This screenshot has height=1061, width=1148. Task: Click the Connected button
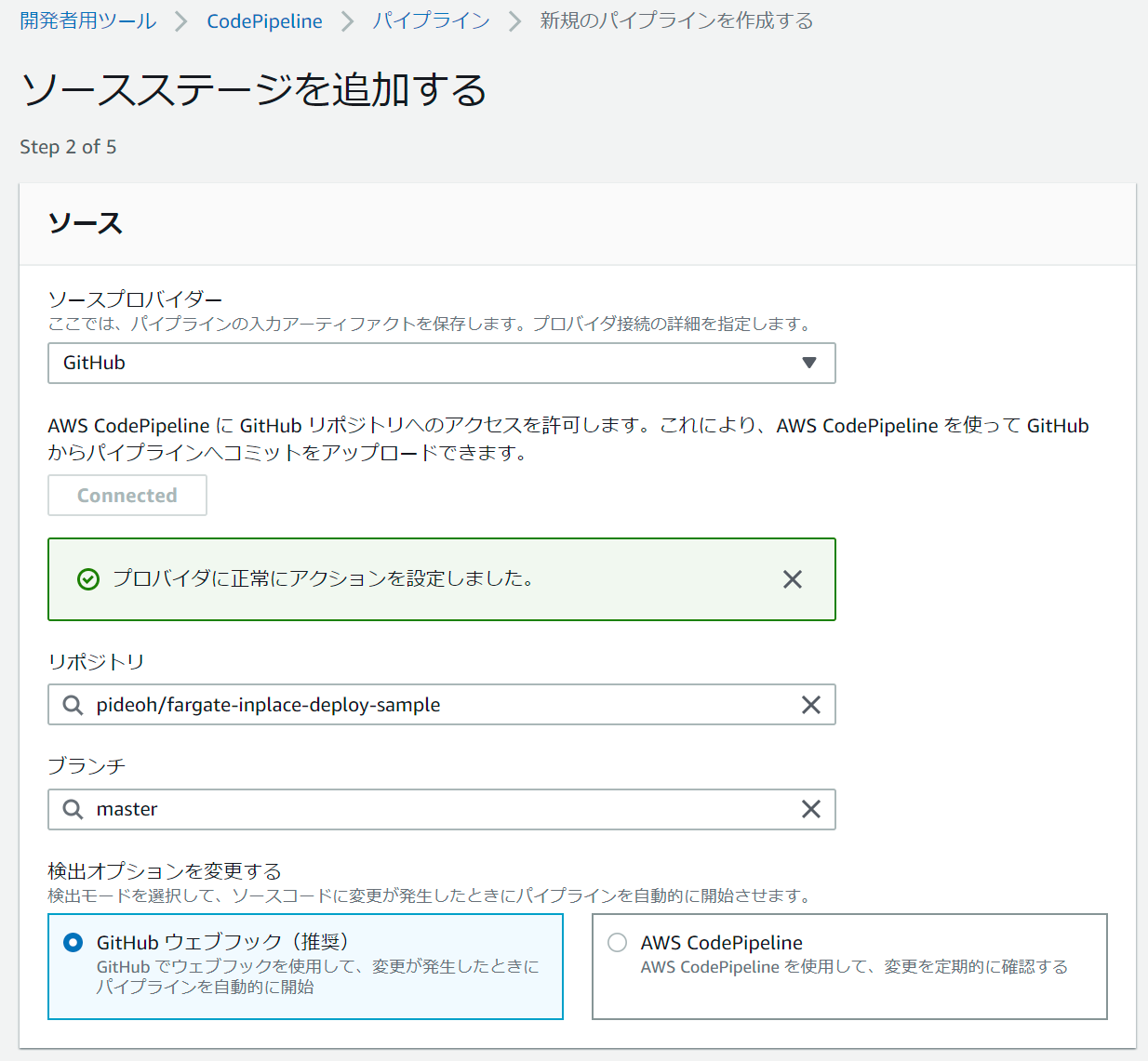[x=127, y=496]
